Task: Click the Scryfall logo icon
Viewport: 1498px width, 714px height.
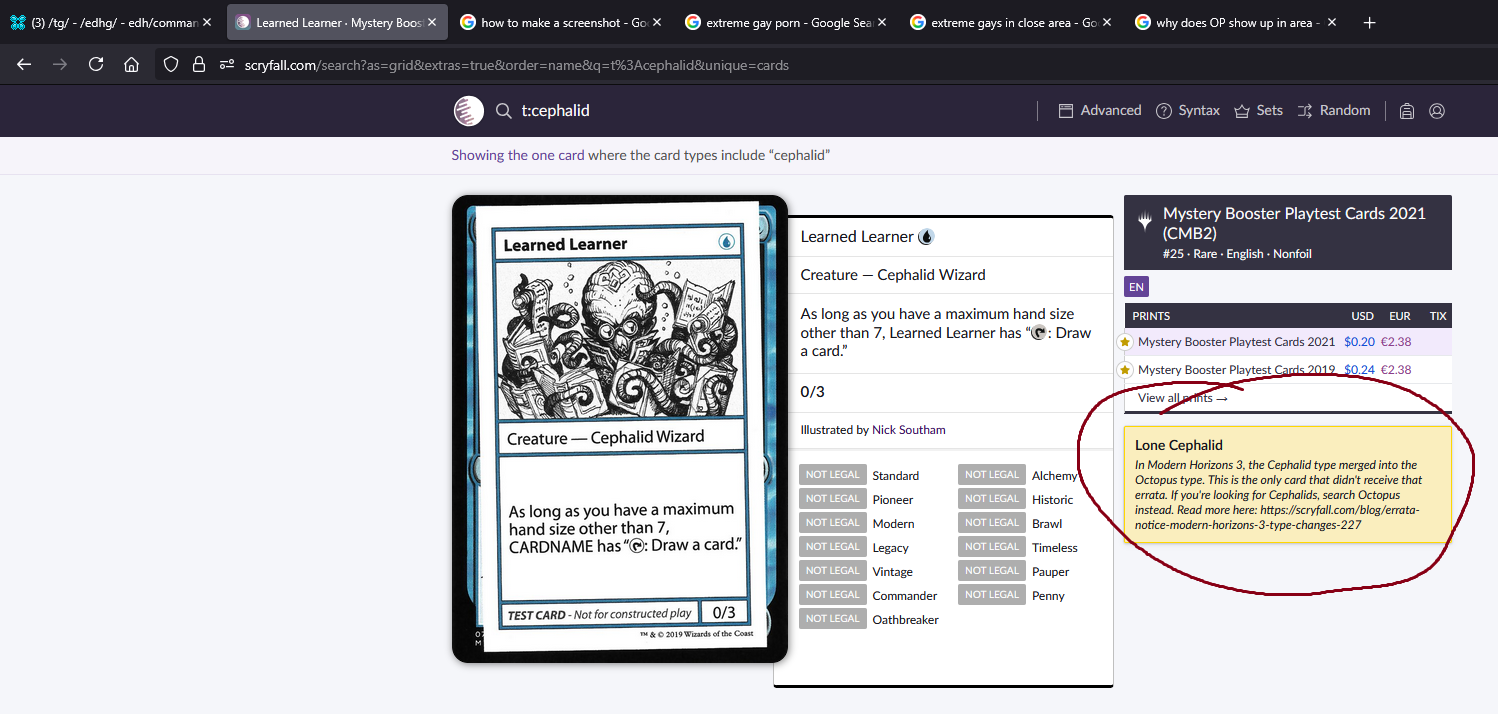Action: point(469,111)
